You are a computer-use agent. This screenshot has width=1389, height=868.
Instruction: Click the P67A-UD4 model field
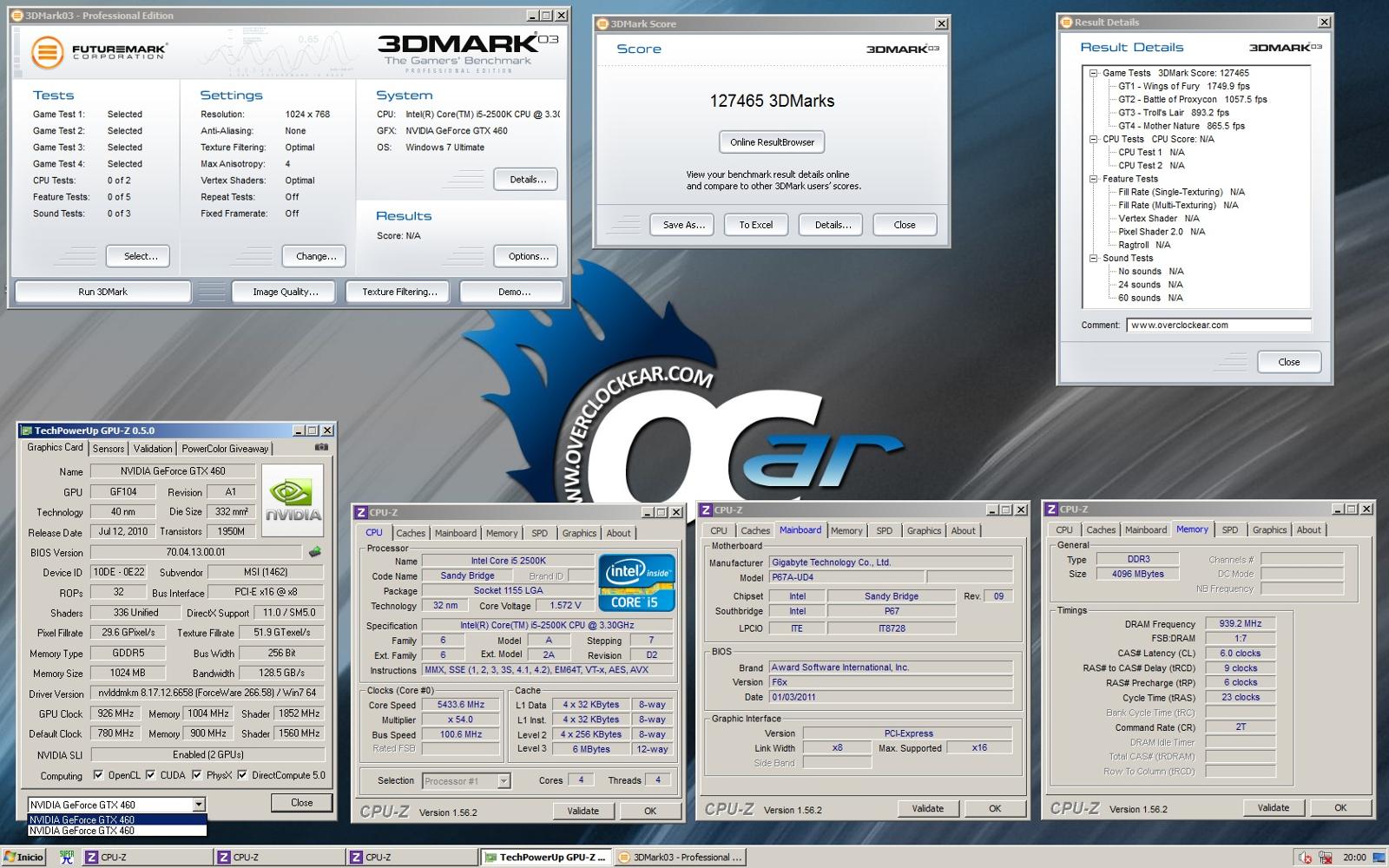coord(846,577)
